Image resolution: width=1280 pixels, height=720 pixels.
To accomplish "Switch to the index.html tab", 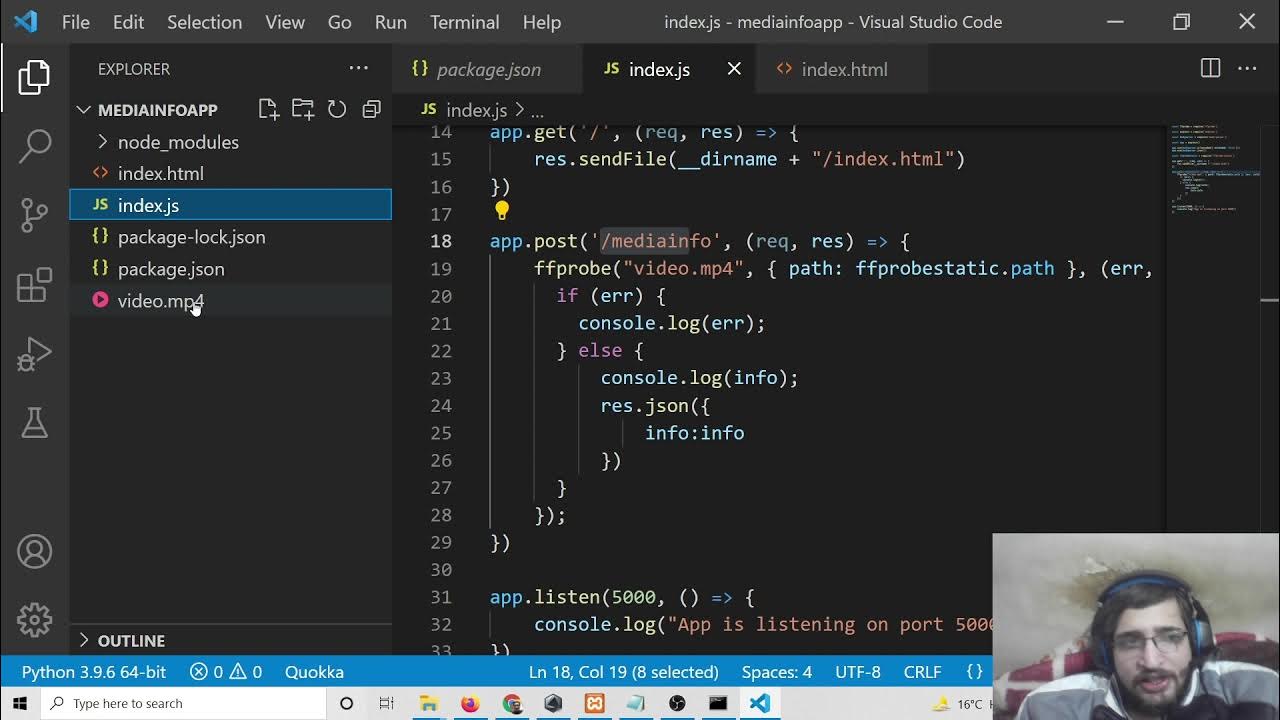I will (843, 69).
